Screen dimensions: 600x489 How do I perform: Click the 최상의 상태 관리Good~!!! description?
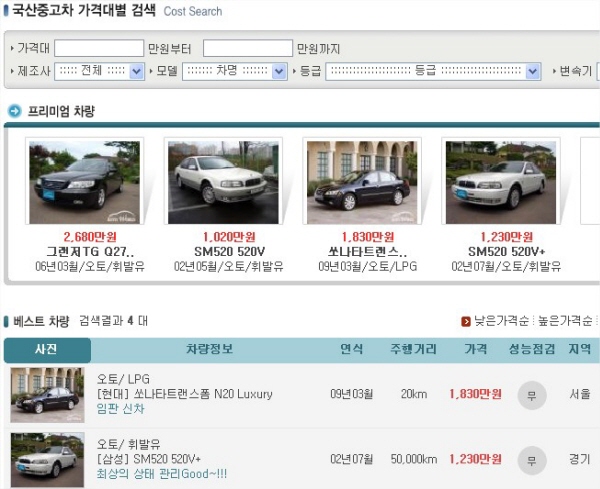161,474
